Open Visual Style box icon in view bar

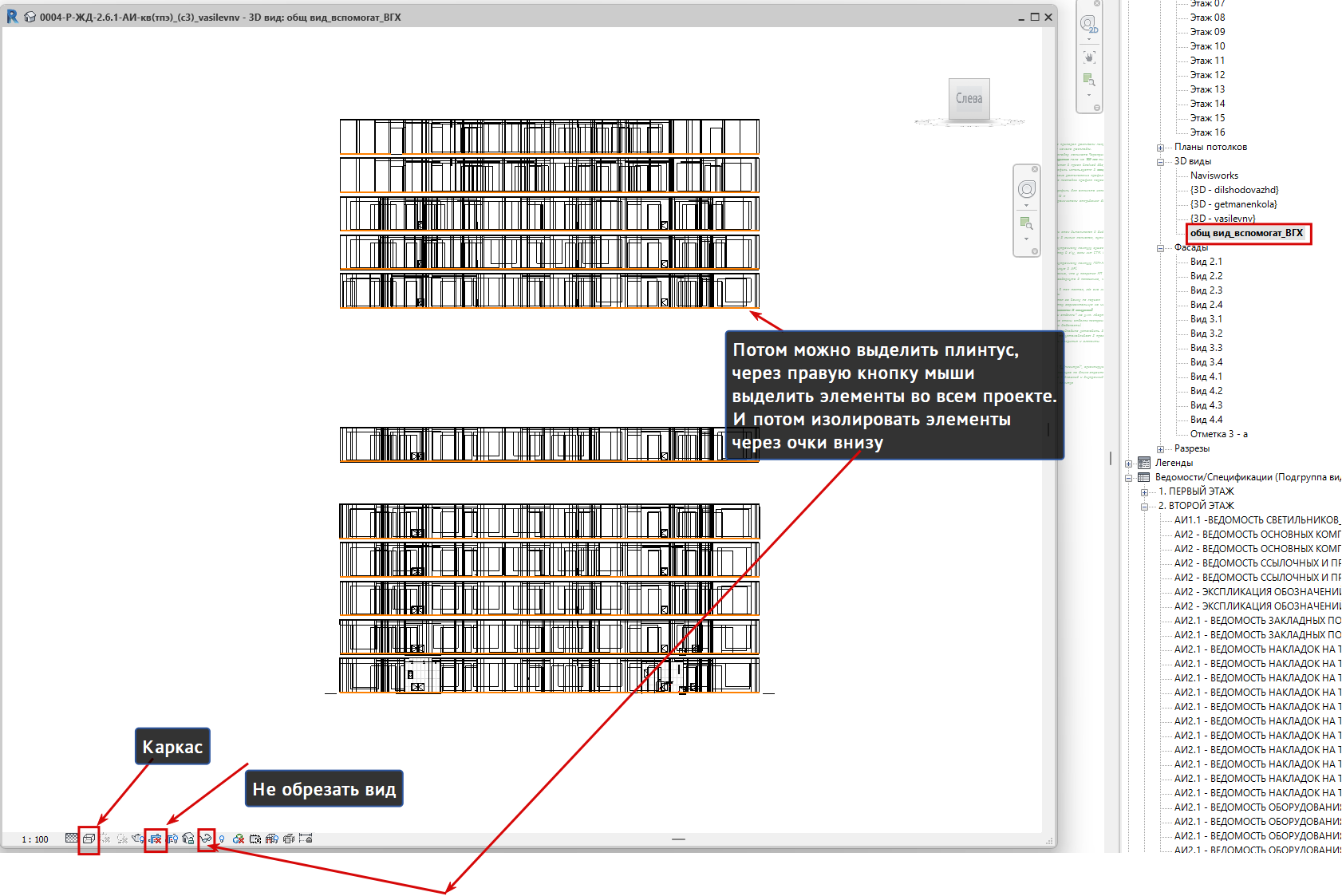pyautogui.click(x=89, y=839)
